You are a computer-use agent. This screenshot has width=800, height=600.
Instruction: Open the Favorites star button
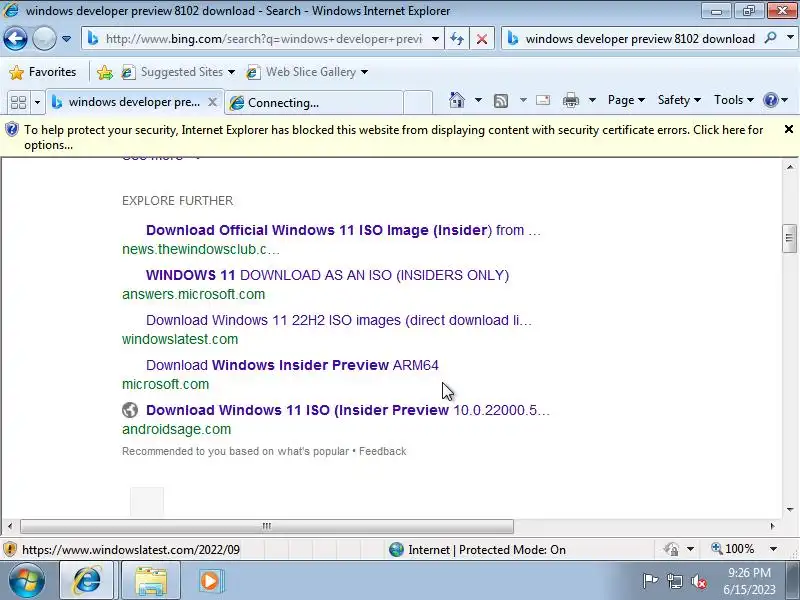click(x=43, y=72)
